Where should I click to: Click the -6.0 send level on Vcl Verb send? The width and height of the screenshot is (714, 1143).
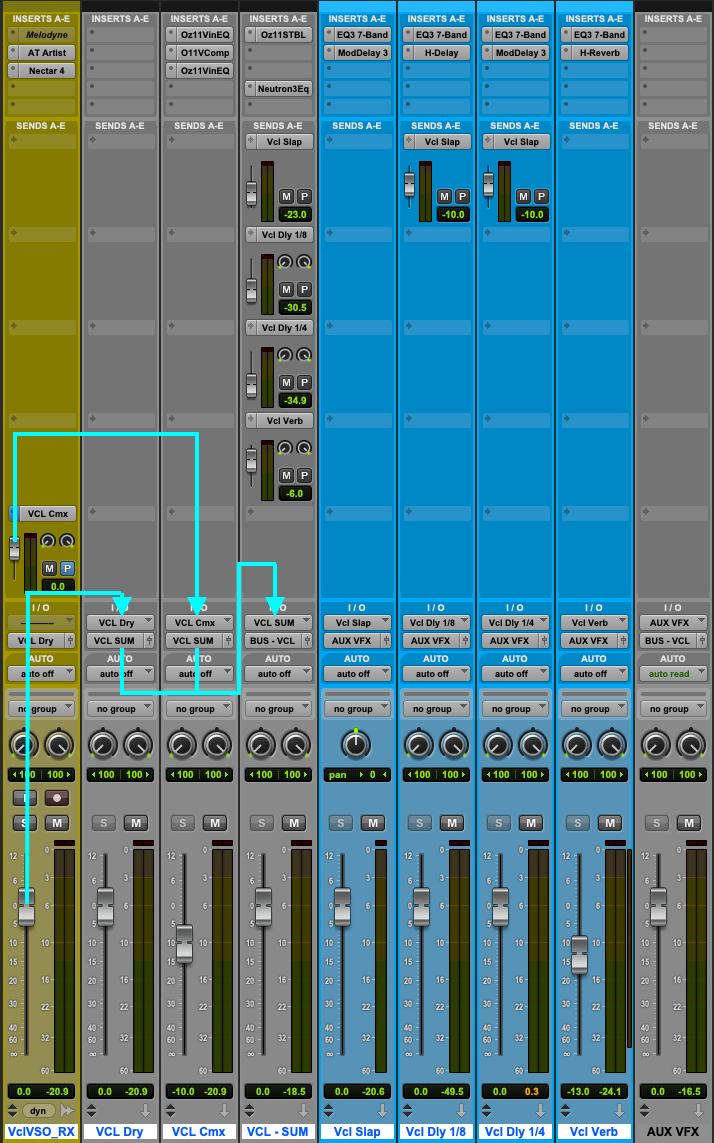[x=295, y=494]
